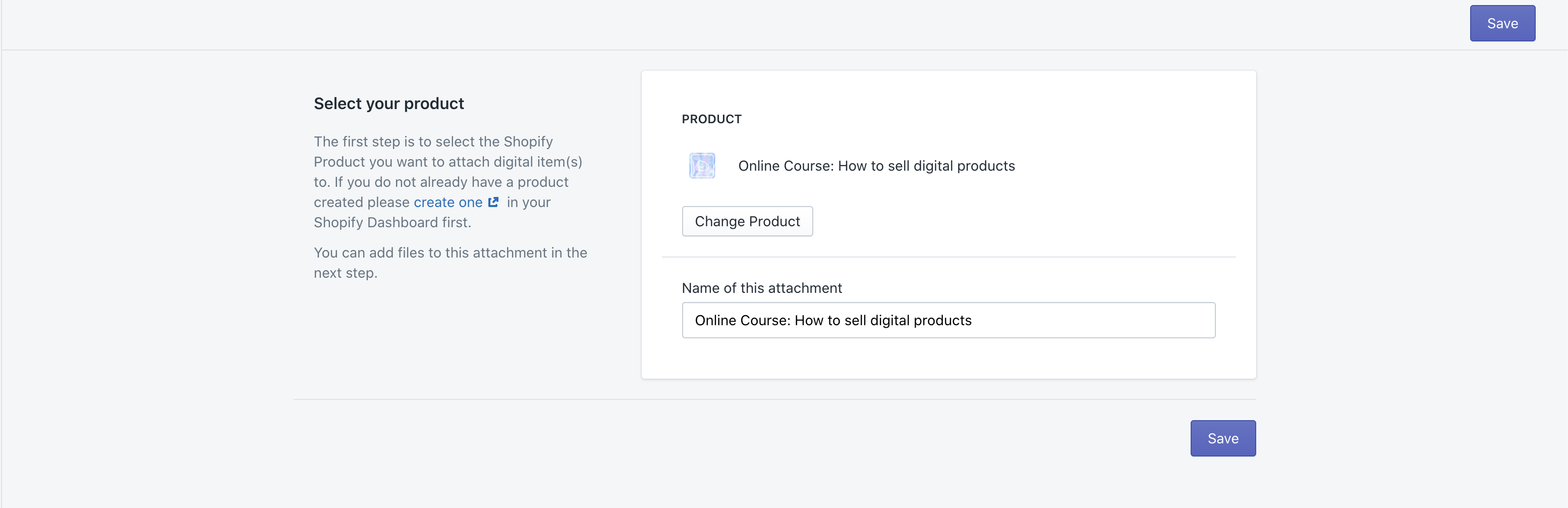The width and height of the screenshot is (1568, 508).
Task: Click the PRODUCT section label
Action: [x=711, y=119]
